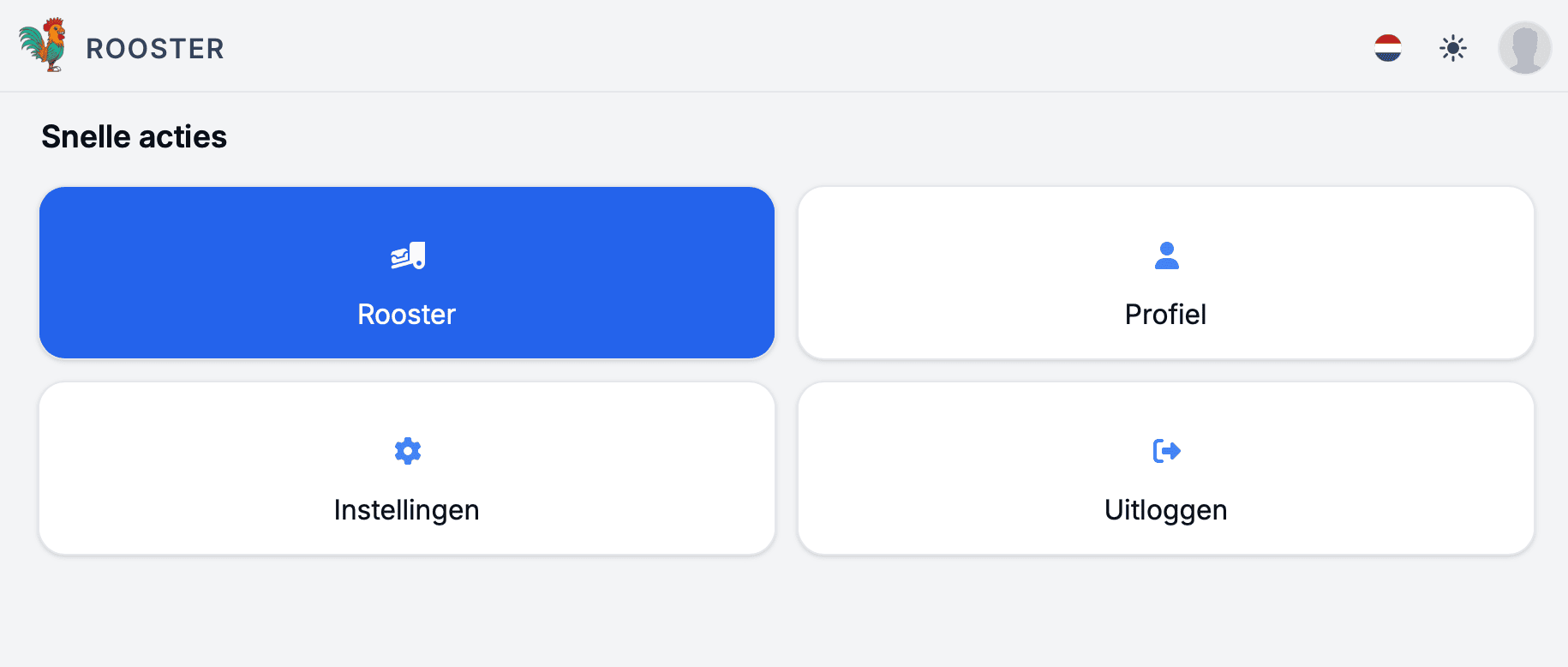Click the blank page area below the cards
Image resolution: width=1568 pixels, height=667 pixels.
771,613
